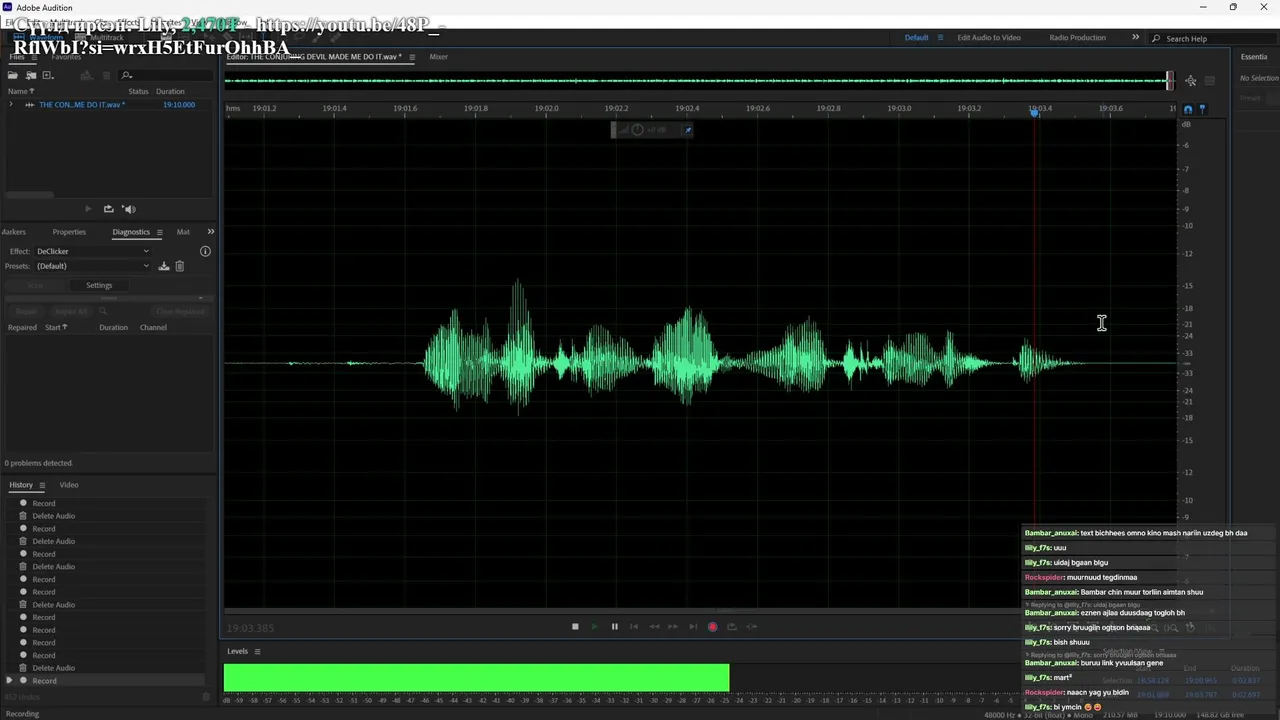Delete preset trash icon next to Presets
Screen dimensions: 1280x720
[x=180, y=266]
